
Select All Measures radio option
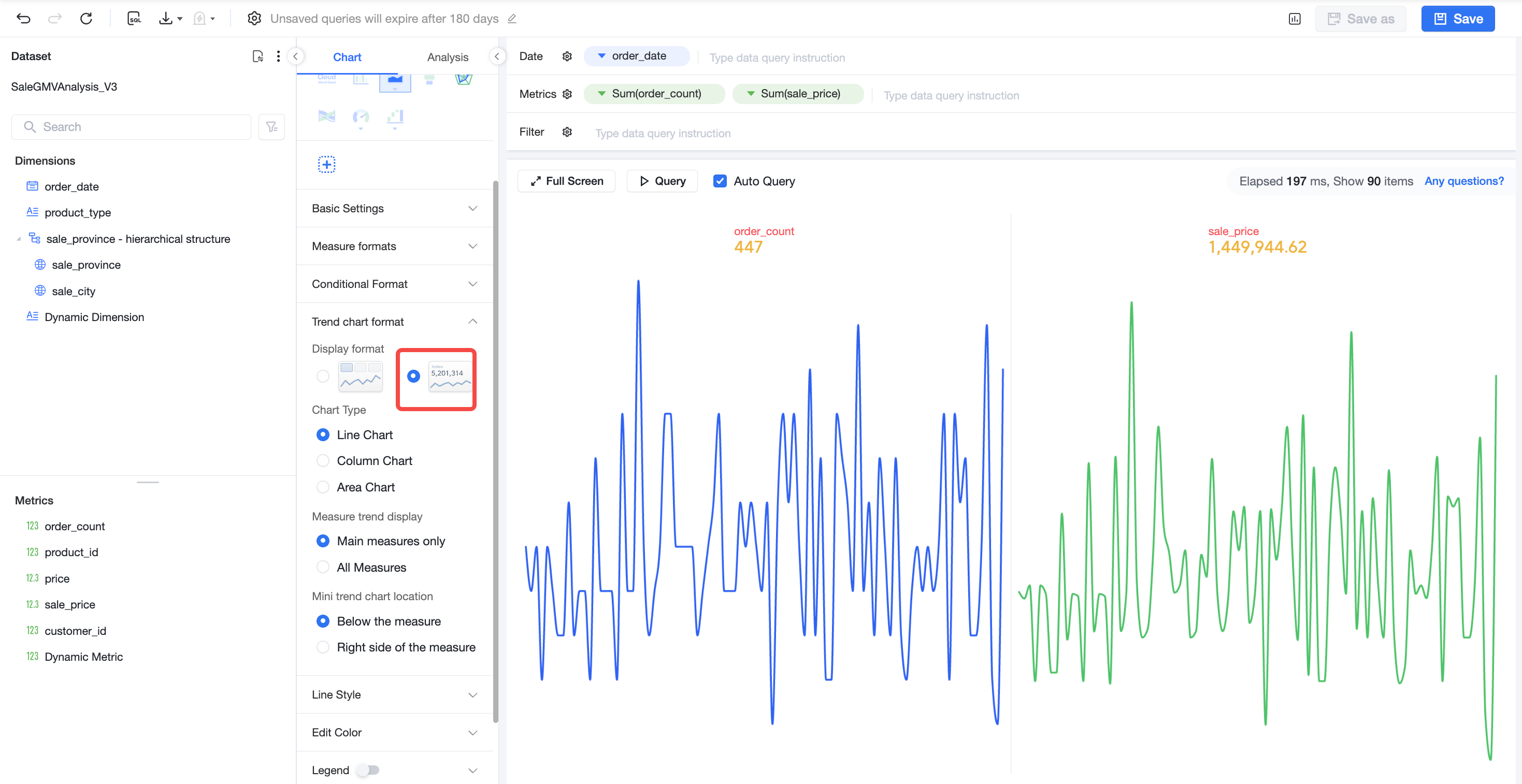(x=323, y=567)
